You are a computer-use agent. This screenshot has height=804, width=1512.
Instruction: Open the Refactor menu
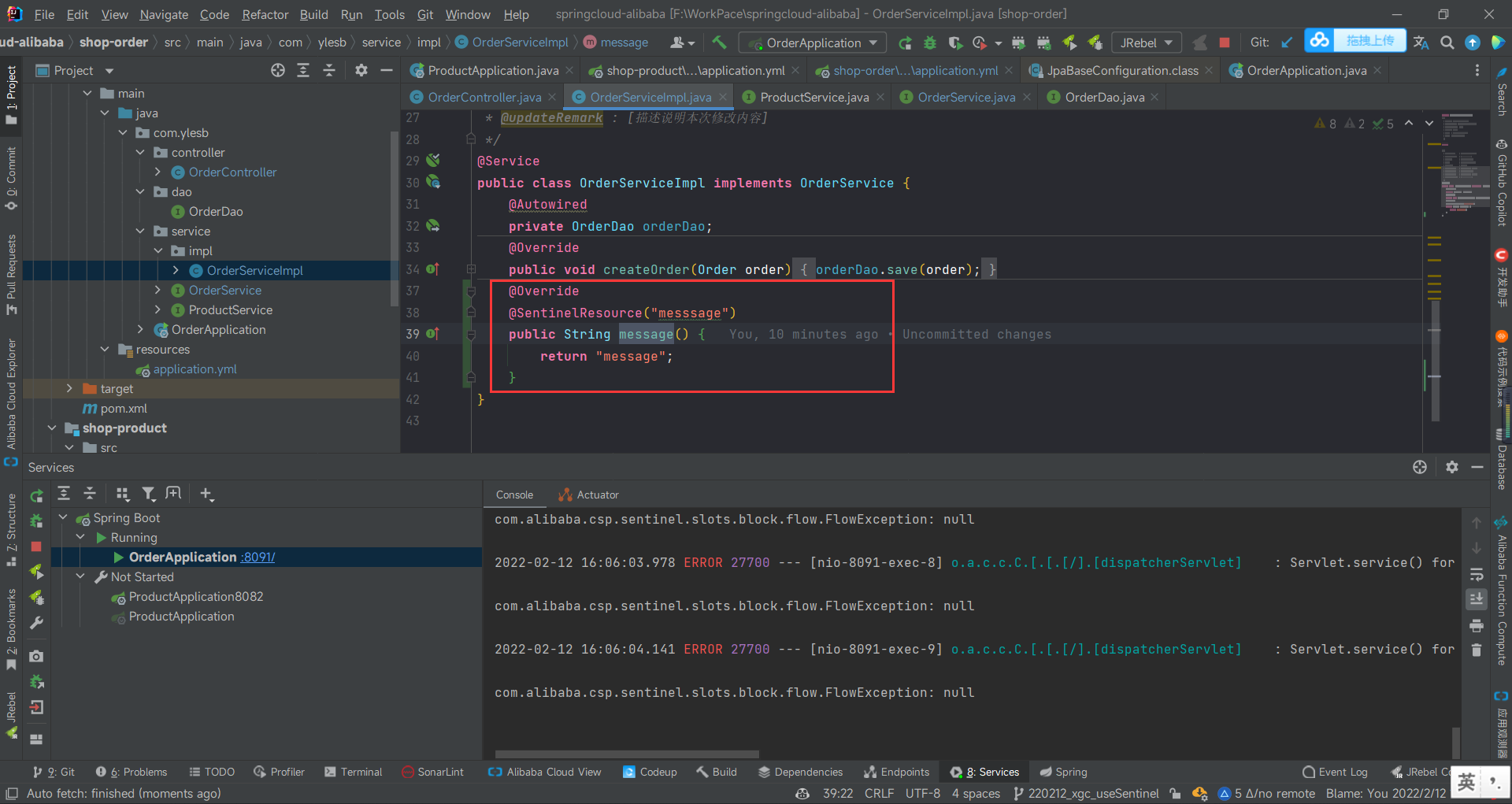click(265, 14)
